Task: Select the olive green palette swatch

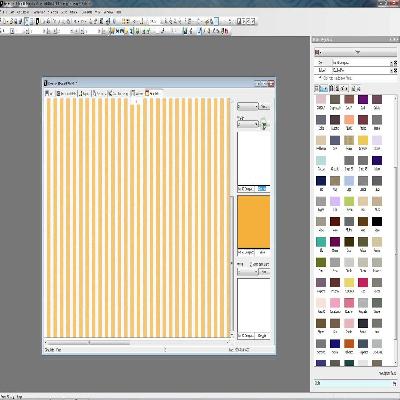Action: (x=321, y=262)
